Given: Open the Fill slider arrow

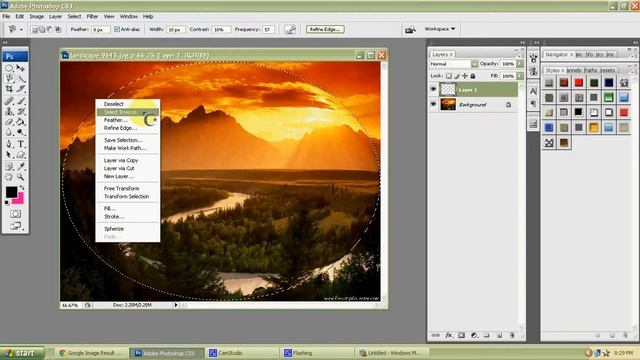Looking at the screenshot, I should [520, 76].
